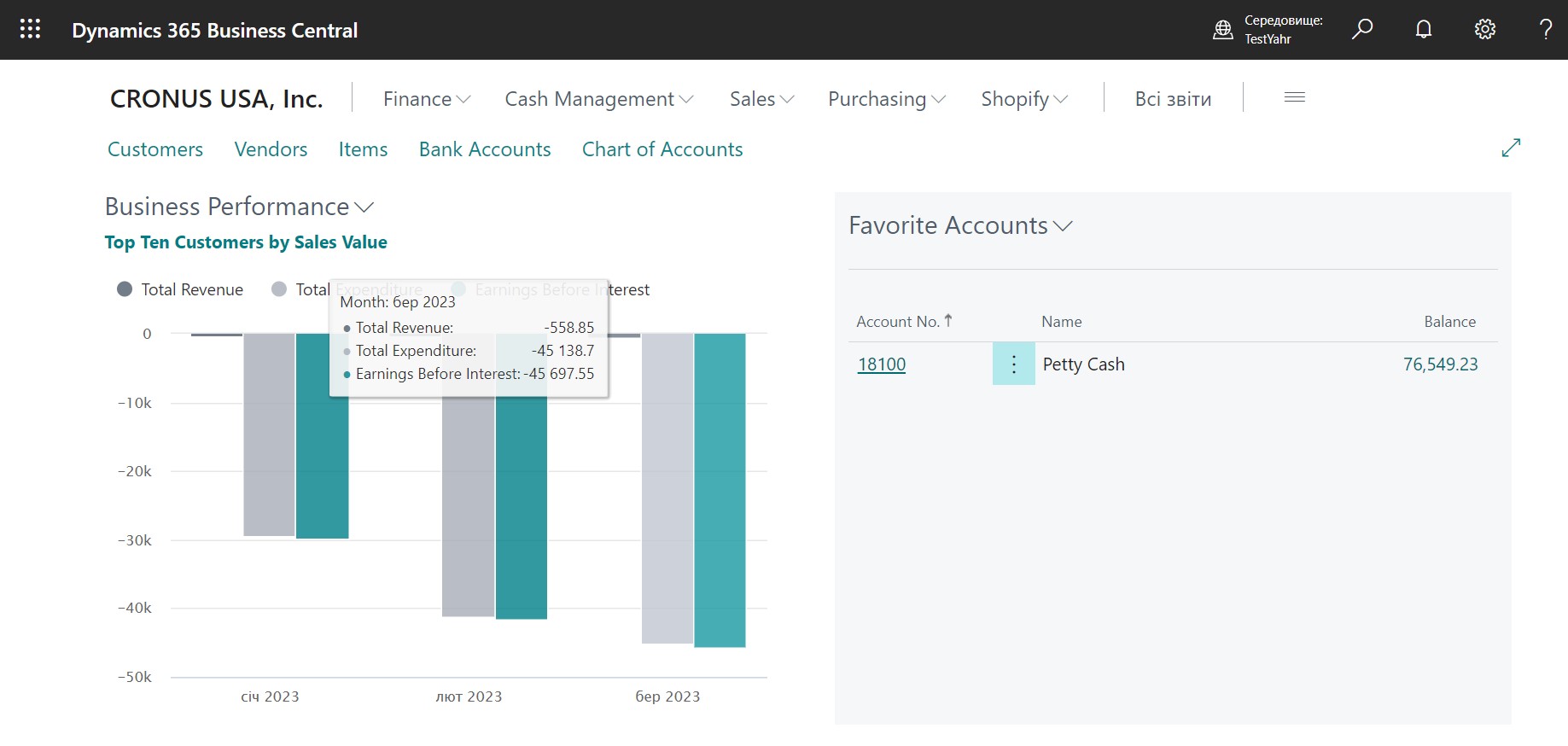
Task: Click the expand page arrow icon
Action: 1510,148
